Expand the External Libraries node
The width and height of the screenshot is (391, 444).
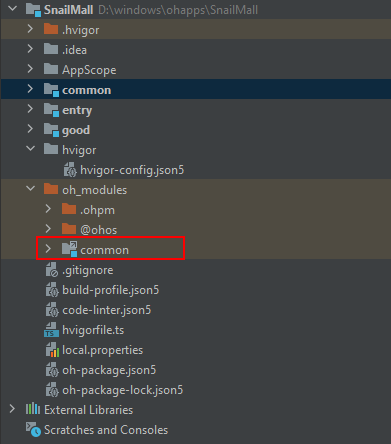coord(12,409)
